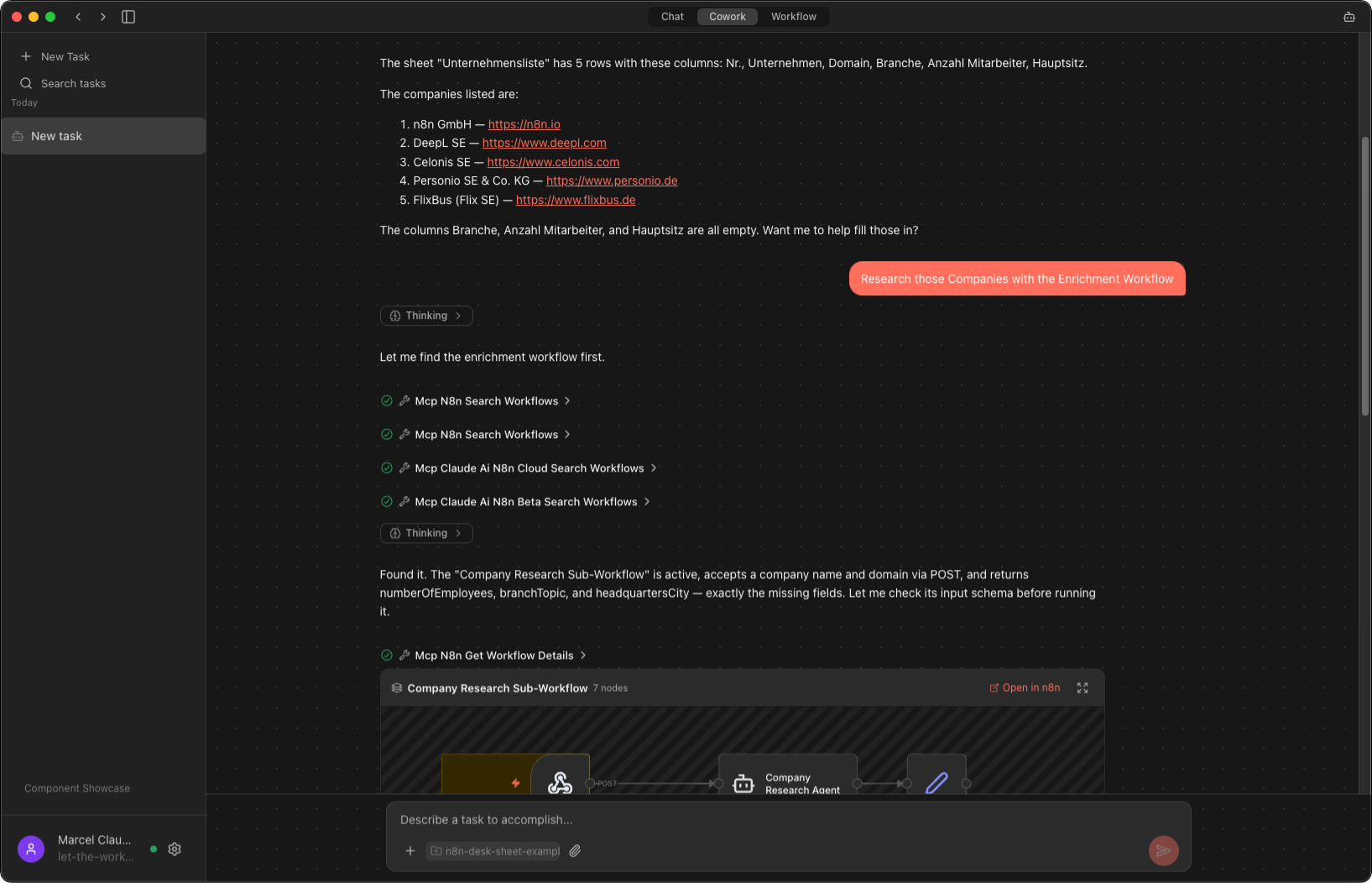Click the green status dot next to Marcel
Image resolution: width=1372 pixels, height=883 pixels.
(x=154, y=849)
